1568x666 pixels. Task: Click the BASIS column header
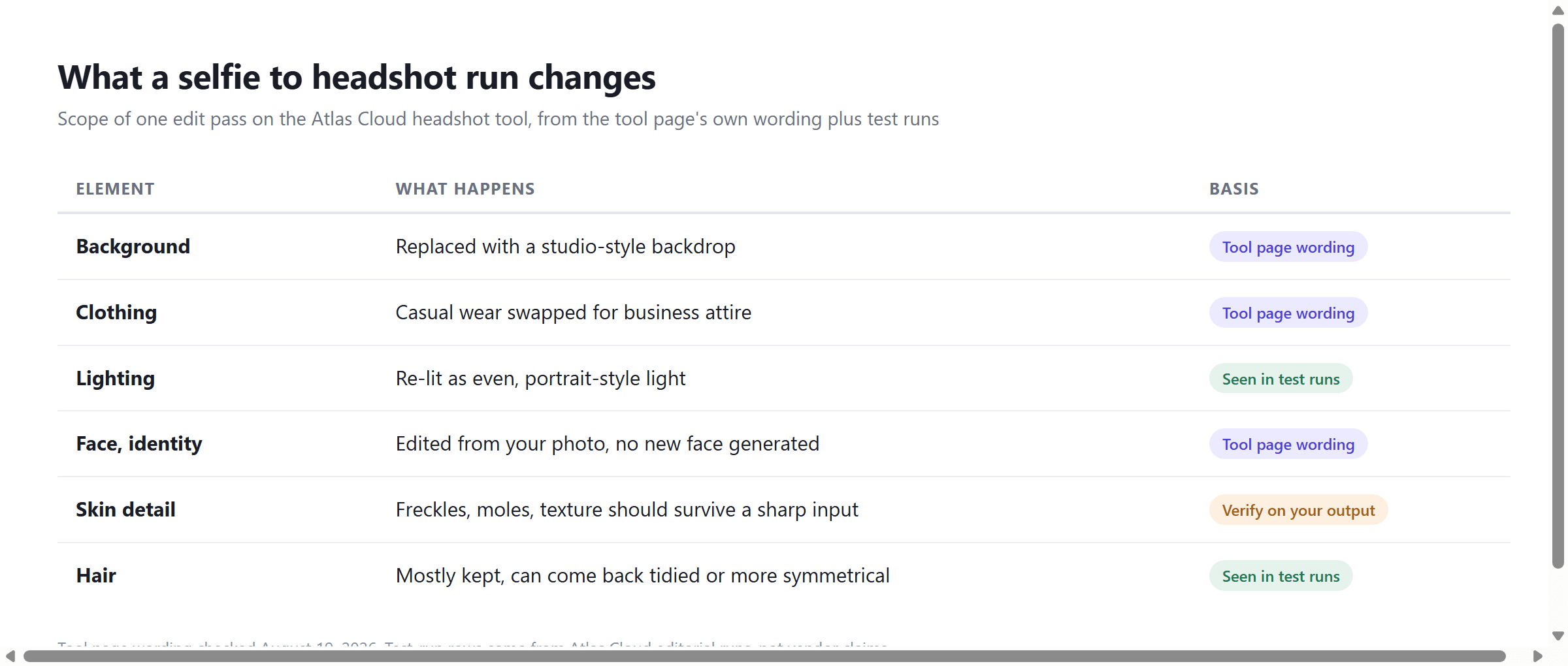[x=1233, y=189]
